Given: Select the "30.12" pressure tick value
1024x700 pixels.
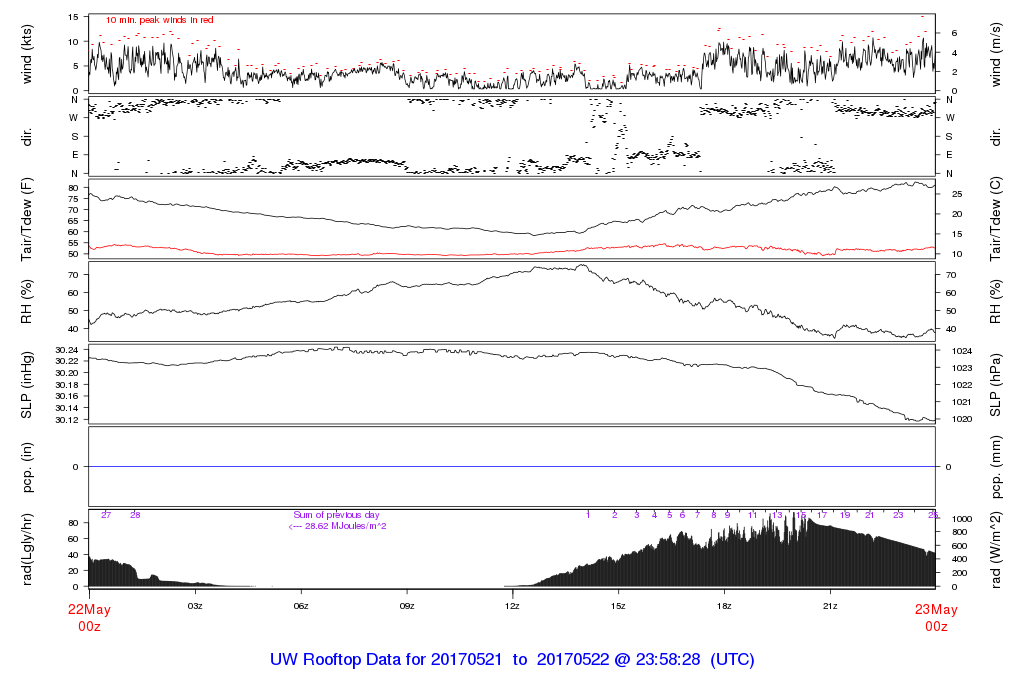Looking at the screenshot, I should 67,420.
